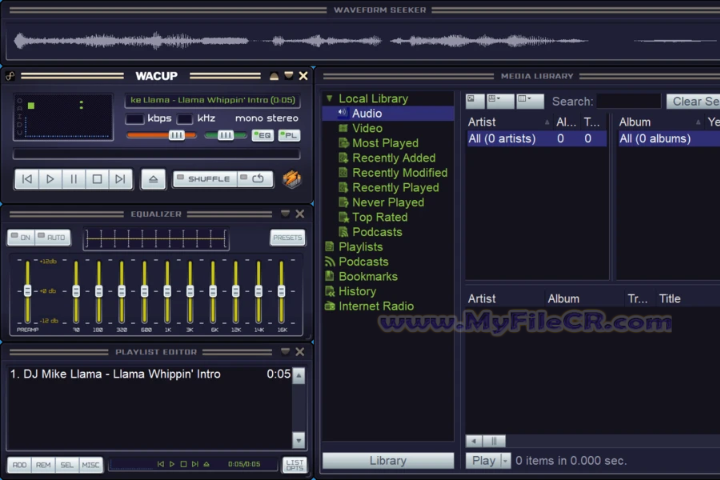This screenshot has width=720, height=480.
Task: Stop playback using main window Stop button
Action: pos(97,179)
